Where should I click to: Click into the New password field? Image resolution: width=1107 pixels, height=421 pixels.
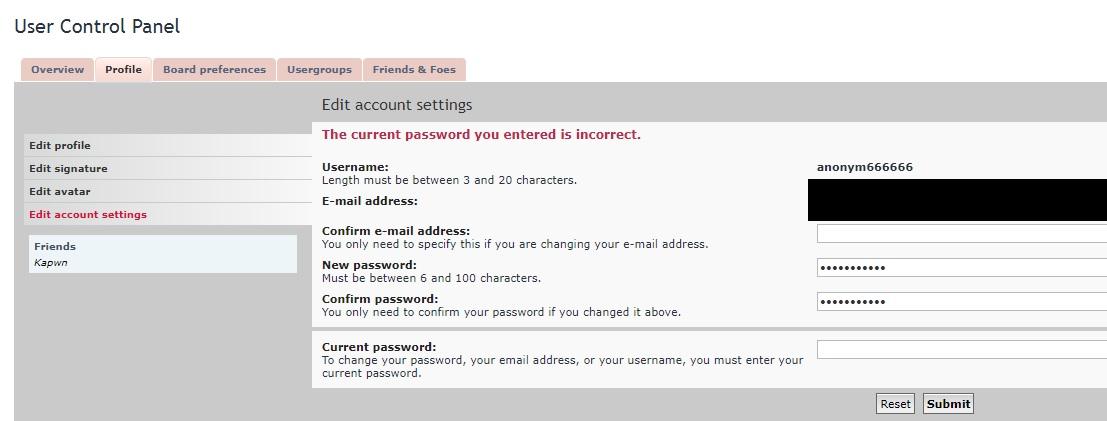click(961, 268)
